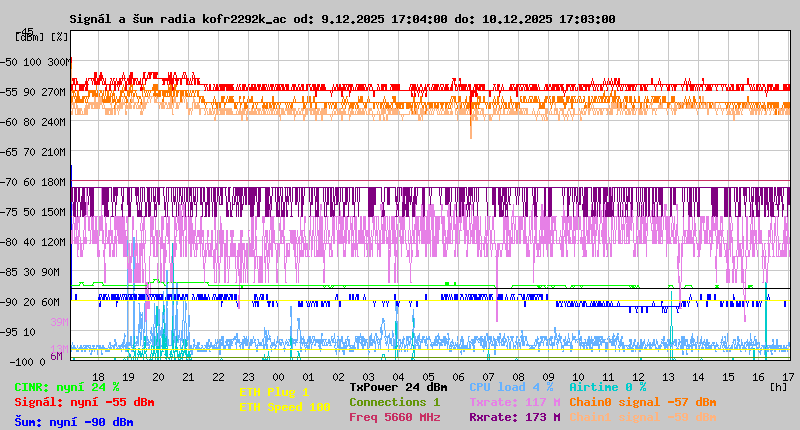Click the Šum -90 dBm legend entry
This screenshot has width=800, height=430.
coord(74,422)
